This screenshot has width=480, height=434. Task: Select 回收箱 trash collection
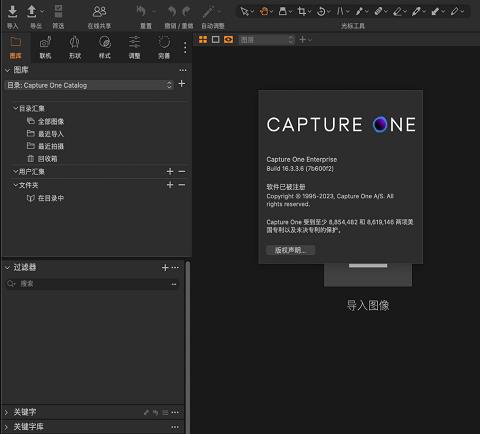click(x=42, y=159)
